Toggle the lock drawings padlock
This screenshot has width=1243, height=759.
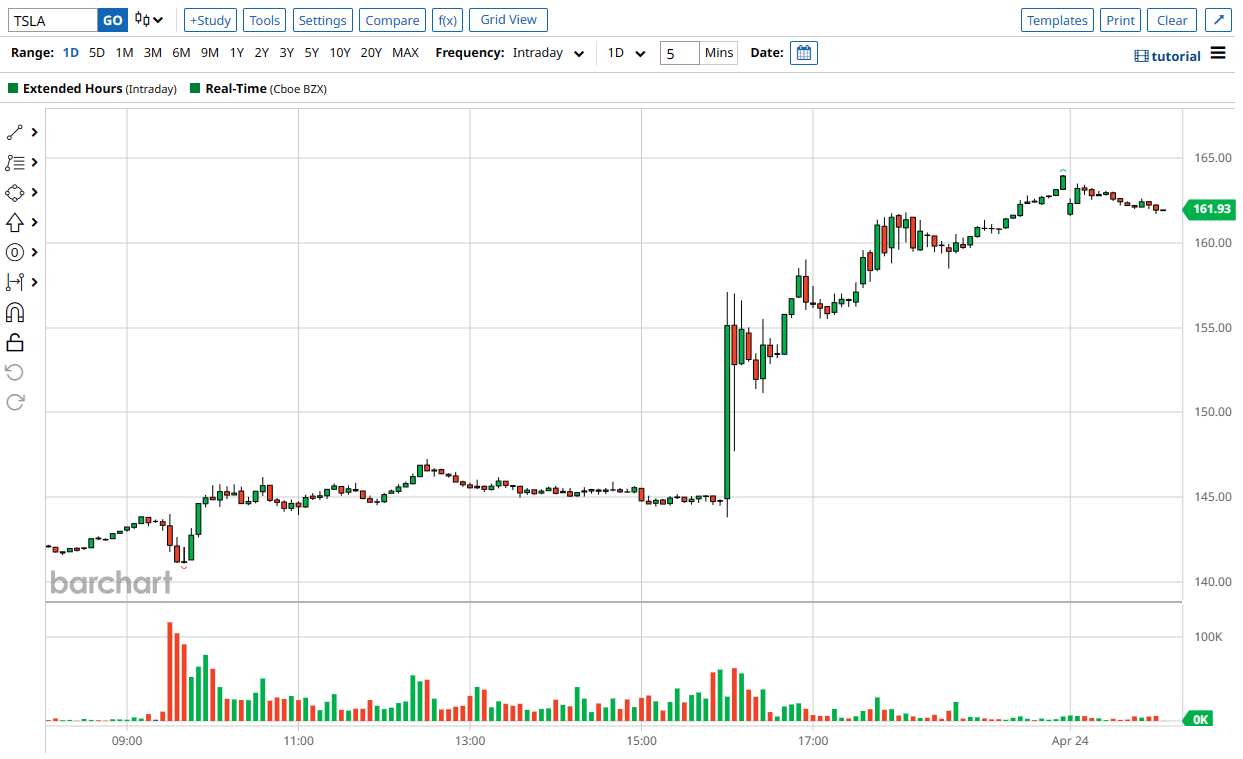(x=14, y=342)
